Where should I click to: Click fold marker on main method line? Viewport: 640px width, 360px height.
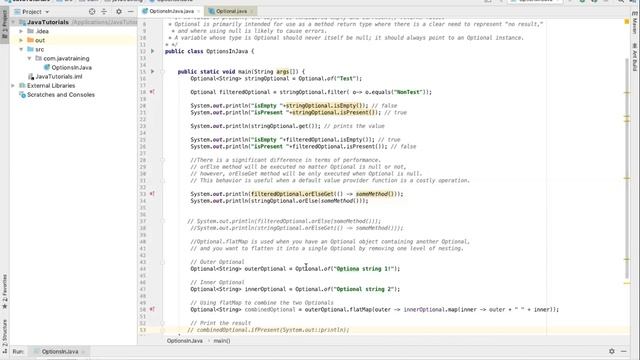[x=162, y=72]
